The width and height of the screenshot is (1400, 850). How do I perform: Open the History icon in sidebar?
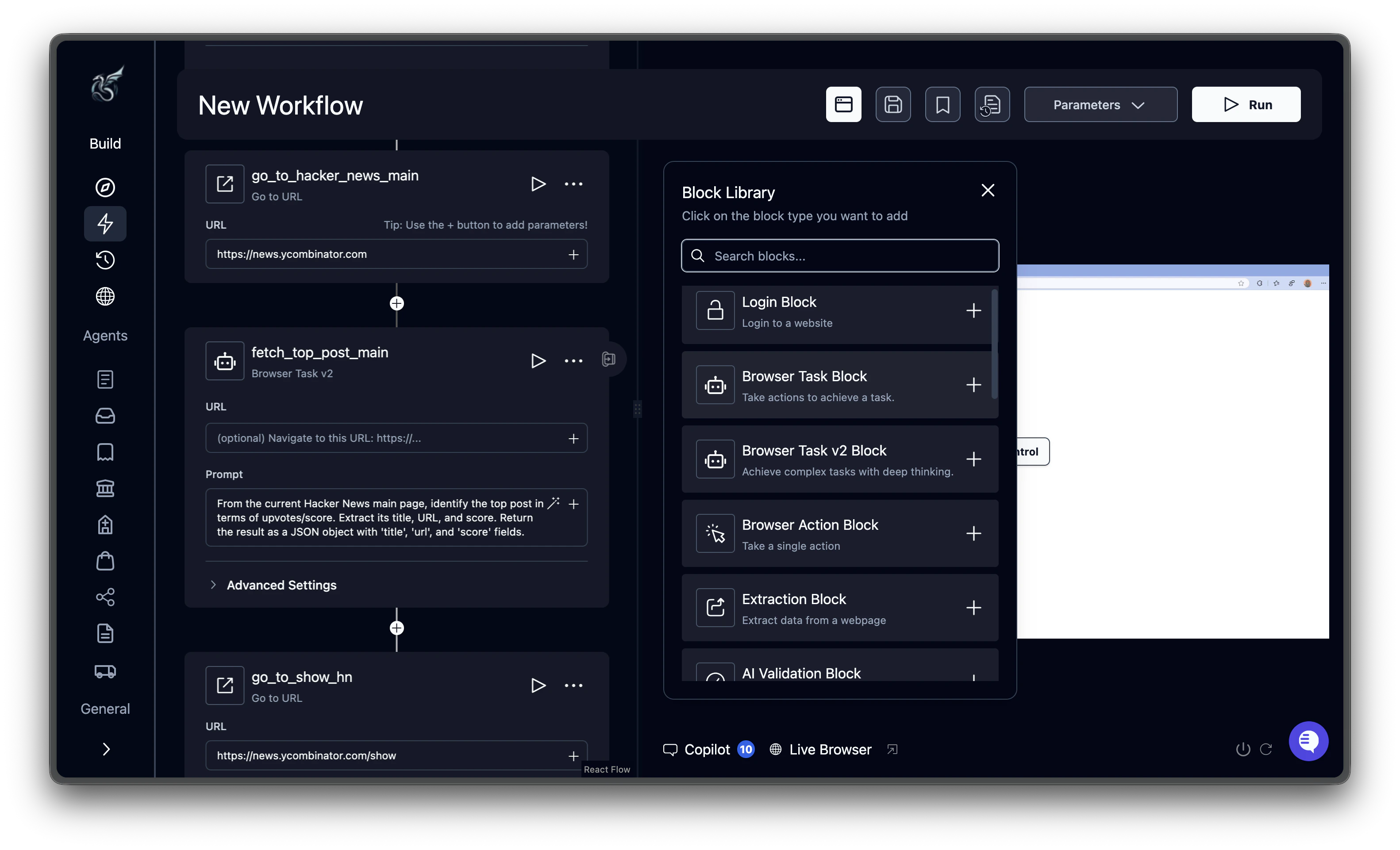(x=105, y=260)
